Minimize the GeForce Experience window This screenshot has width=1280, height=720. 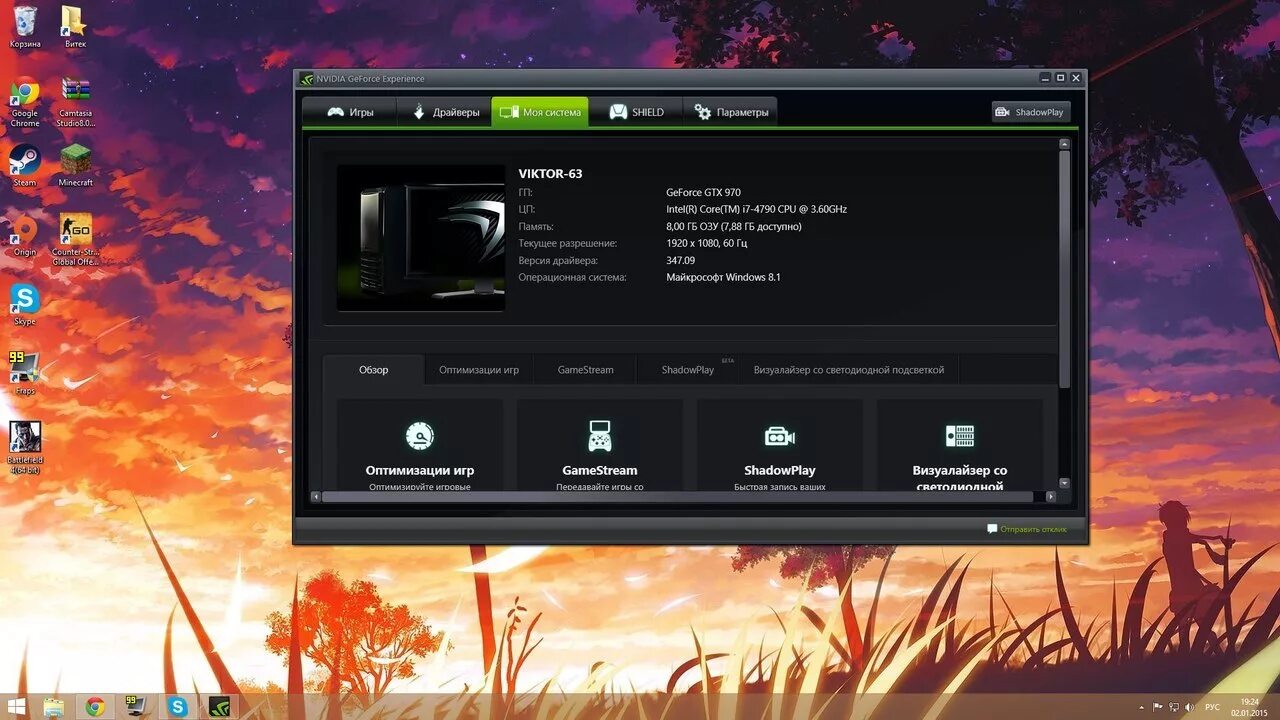pyautogui.click(x=1046, y=78)
